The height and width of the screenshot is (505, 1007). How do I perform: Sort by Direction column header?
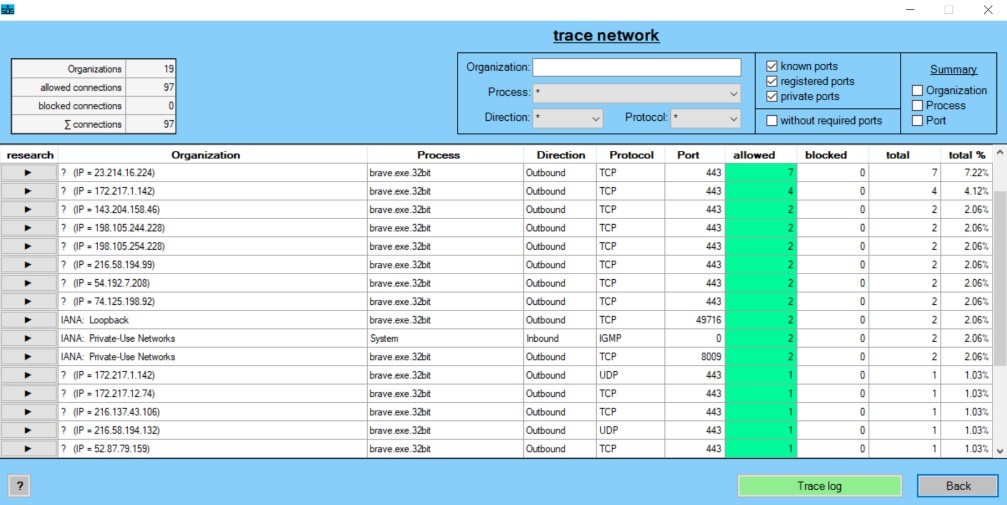[561, 155]
